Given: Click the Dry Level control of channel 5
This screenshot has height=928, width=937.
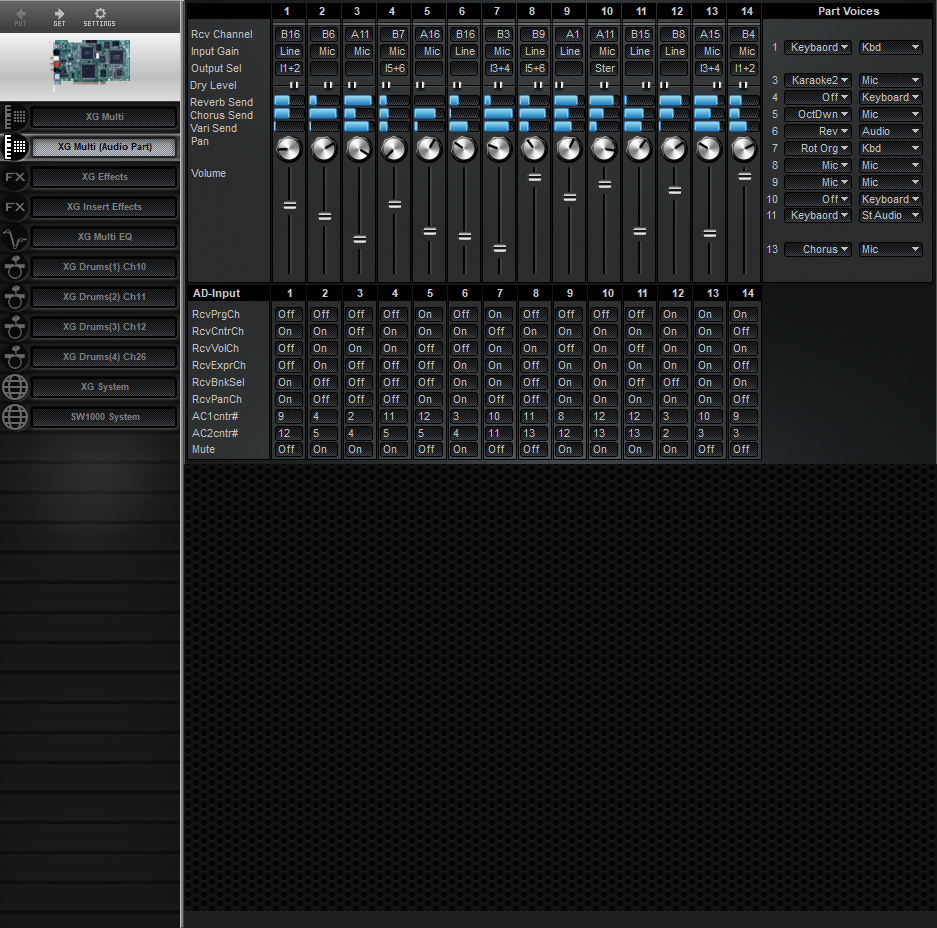Looking at the screenshot, I should click(x=429, y=85).
